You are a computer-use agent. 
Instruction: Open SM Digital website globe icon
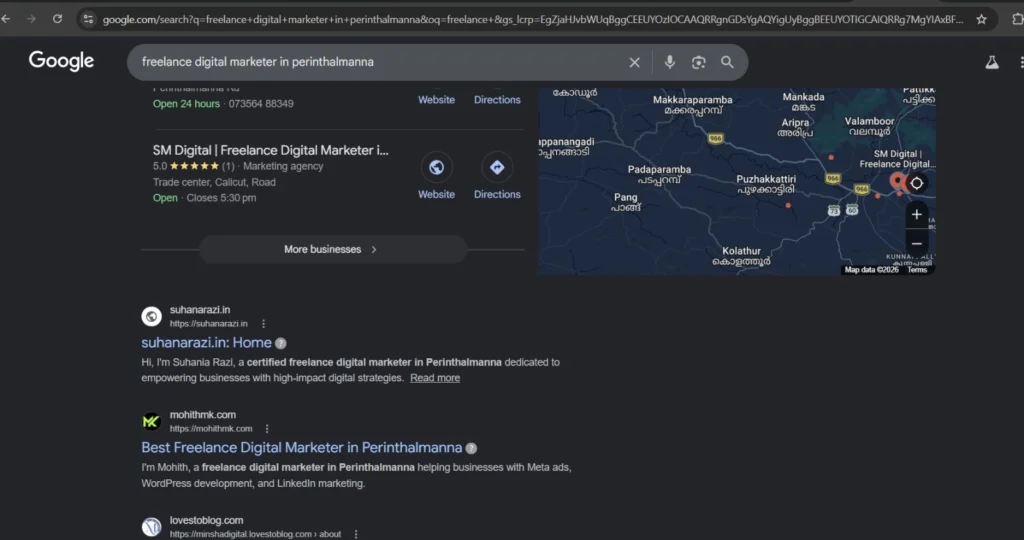tap(436, 167)
